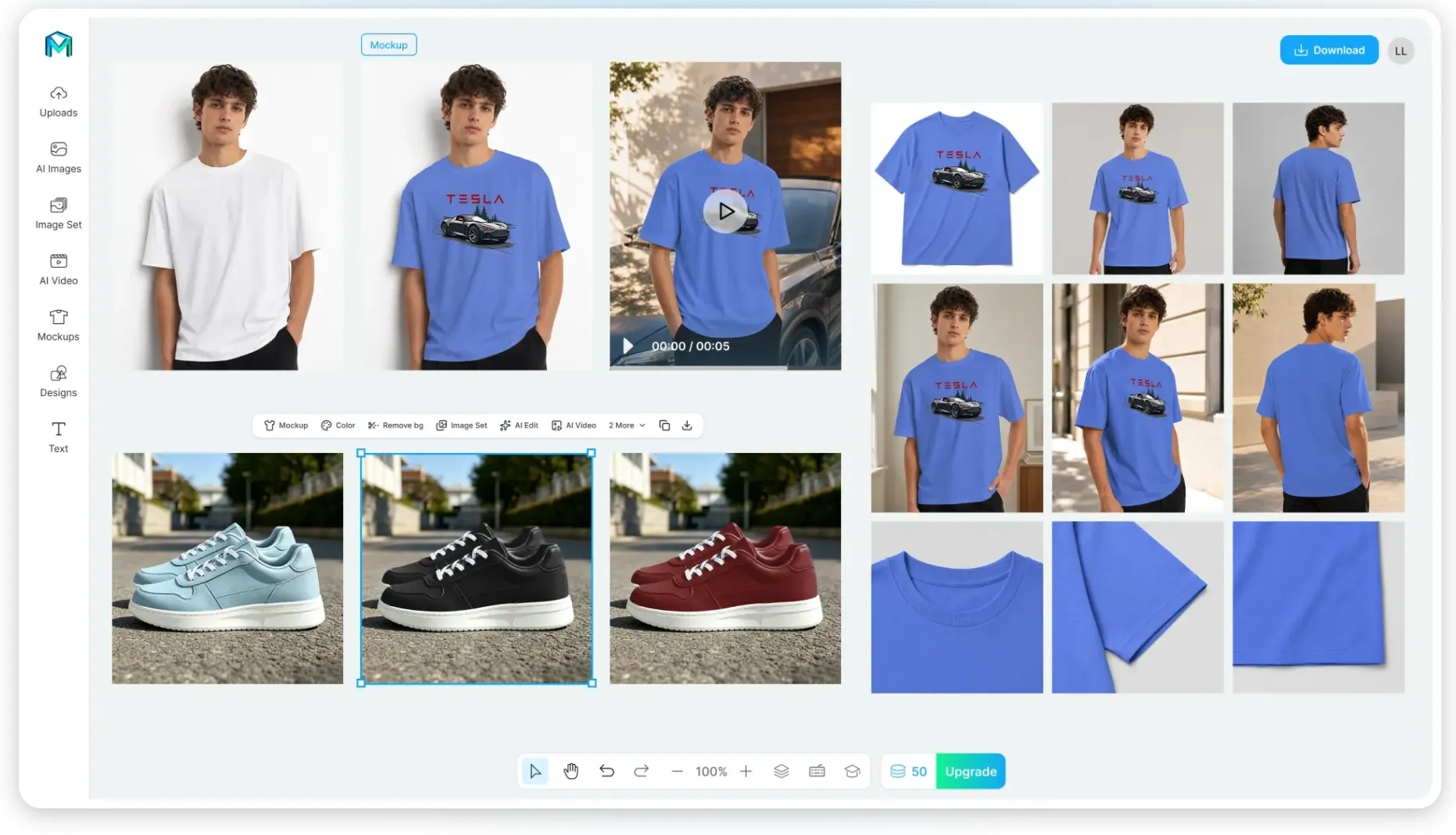
Task: Click Image Set in the floating toolbar
Action: [461, 426]
